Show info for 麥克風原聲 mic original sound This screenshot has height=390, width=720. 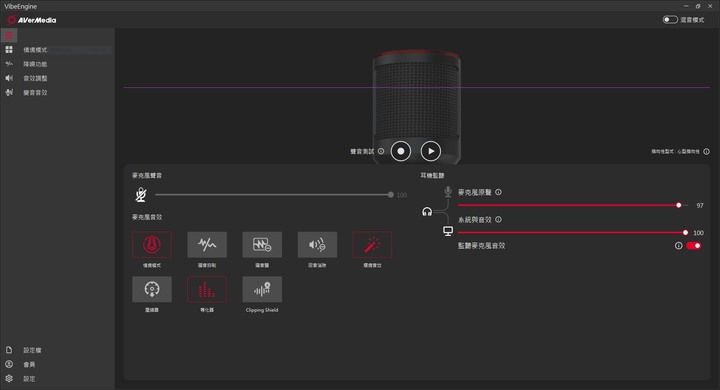pos(498,192)
